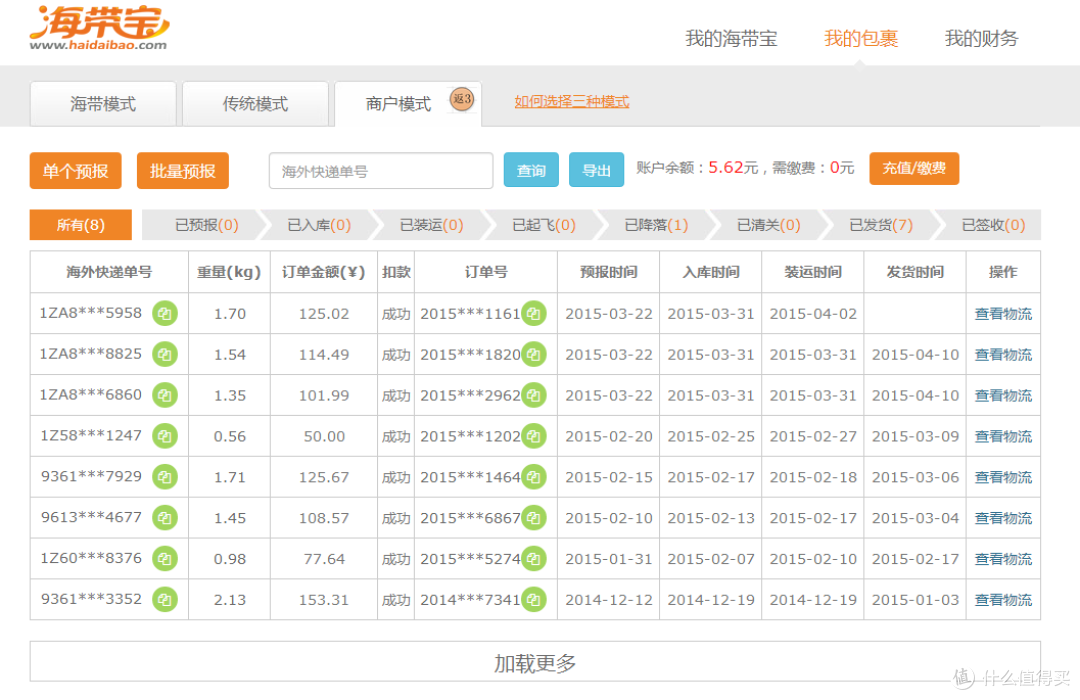This screenshot has width=1080, height=700.
Task: Click the 预报时间 column header
Action: (x=608, y=272)
